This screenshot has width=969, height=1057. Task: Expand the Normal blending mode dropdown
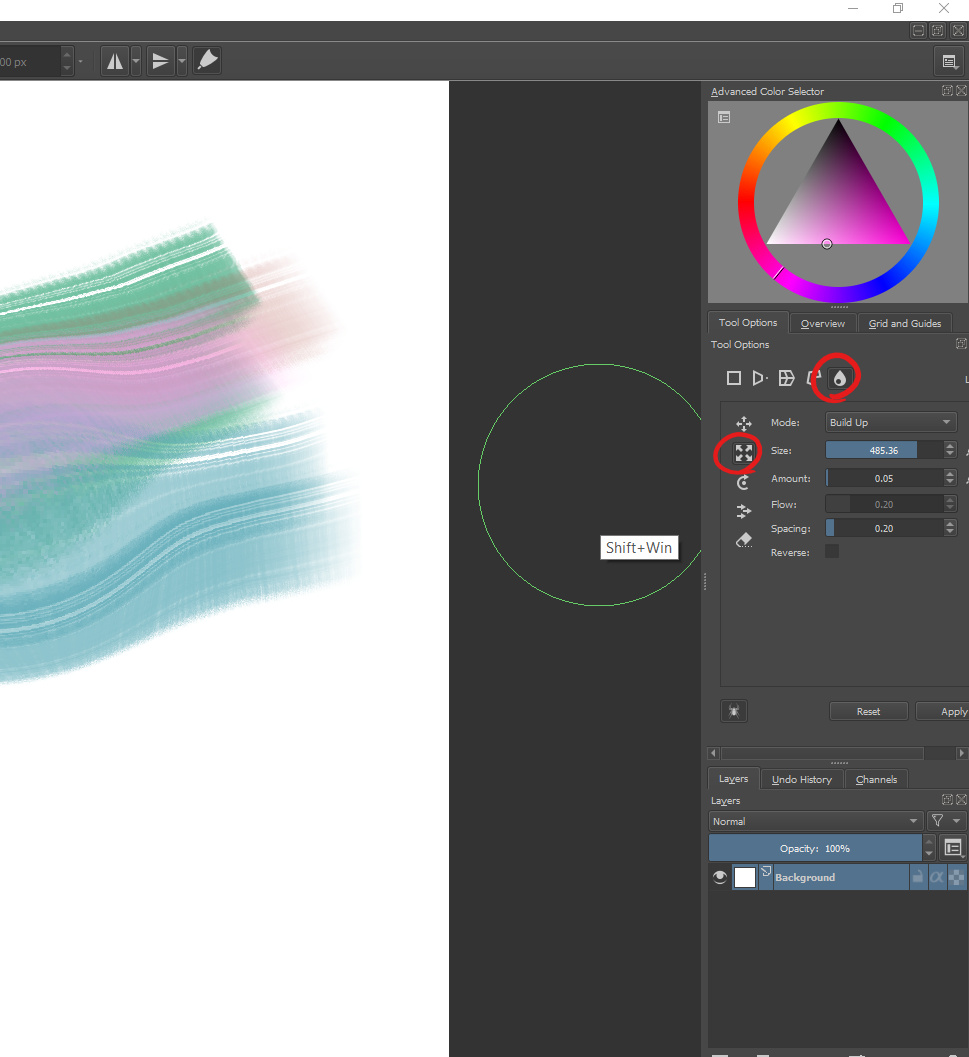(x=815, y=821)
